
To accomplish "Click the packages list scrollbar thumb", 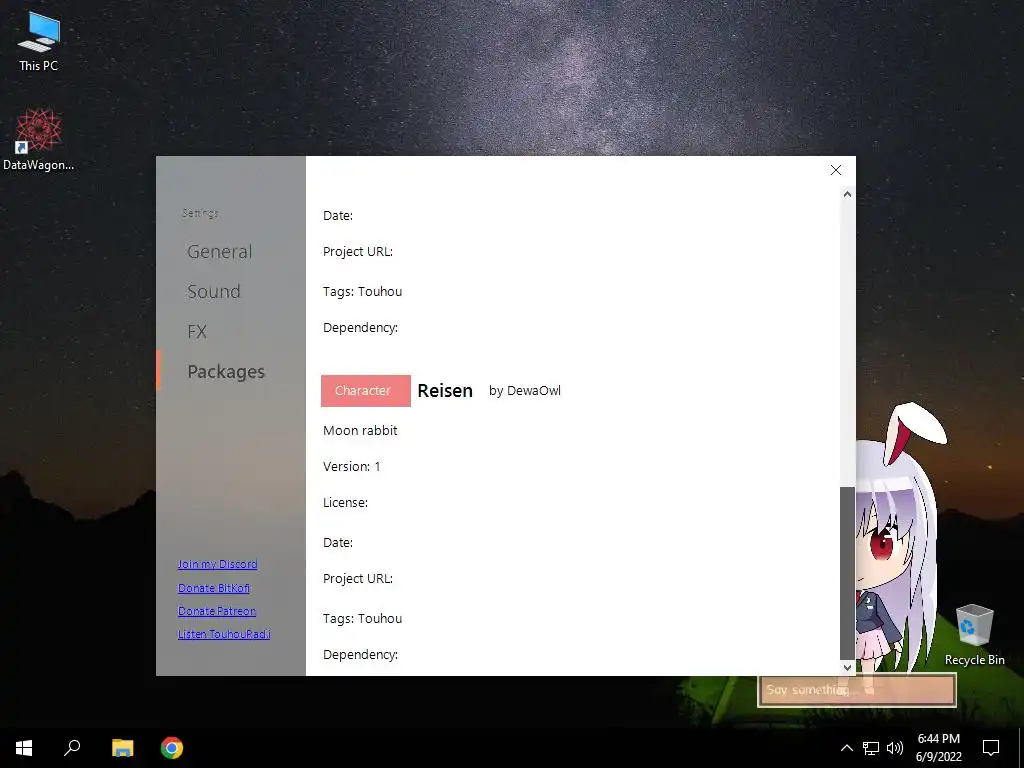I will coord(847,573).
